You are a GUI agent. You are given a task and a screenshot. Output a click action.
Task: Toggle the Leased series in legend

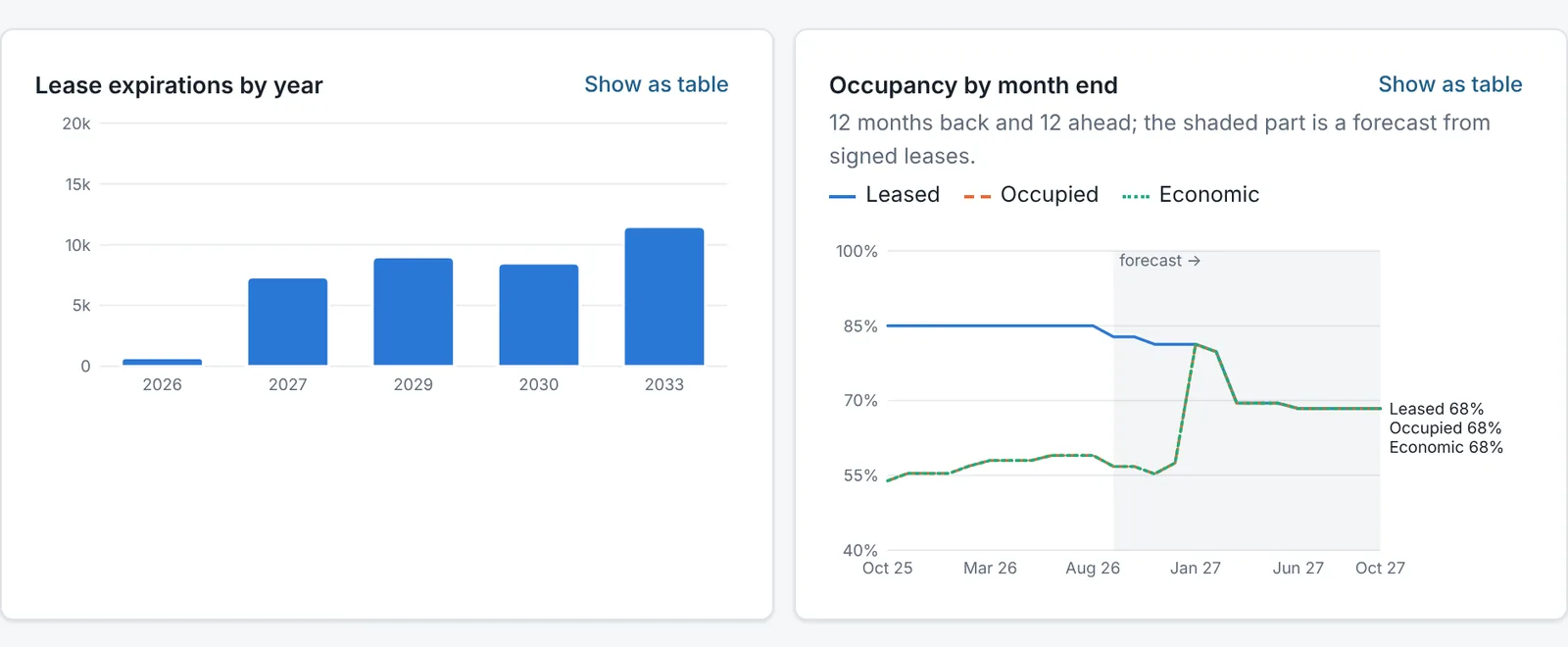coord(884,194)
